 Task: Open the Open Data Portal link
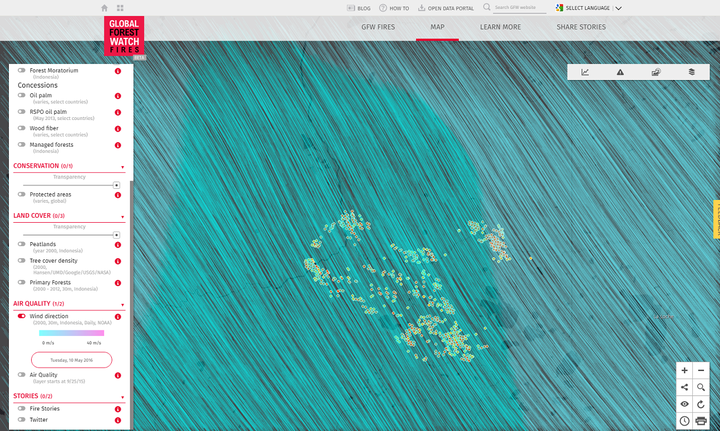click(445, 8)
